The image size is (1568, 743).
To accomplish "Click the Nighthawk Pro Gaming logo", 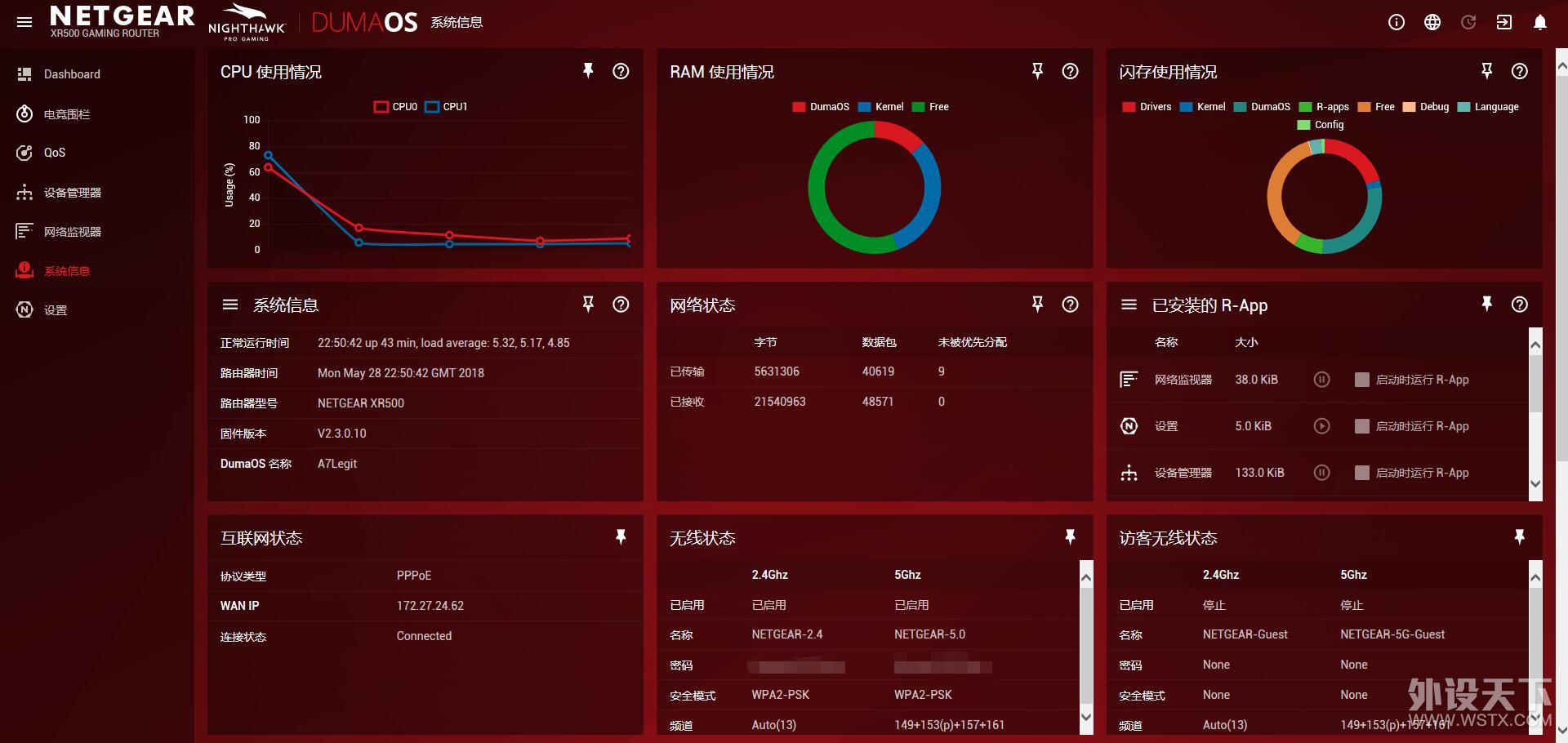I will pyautogui.click(x=247, y=22).
